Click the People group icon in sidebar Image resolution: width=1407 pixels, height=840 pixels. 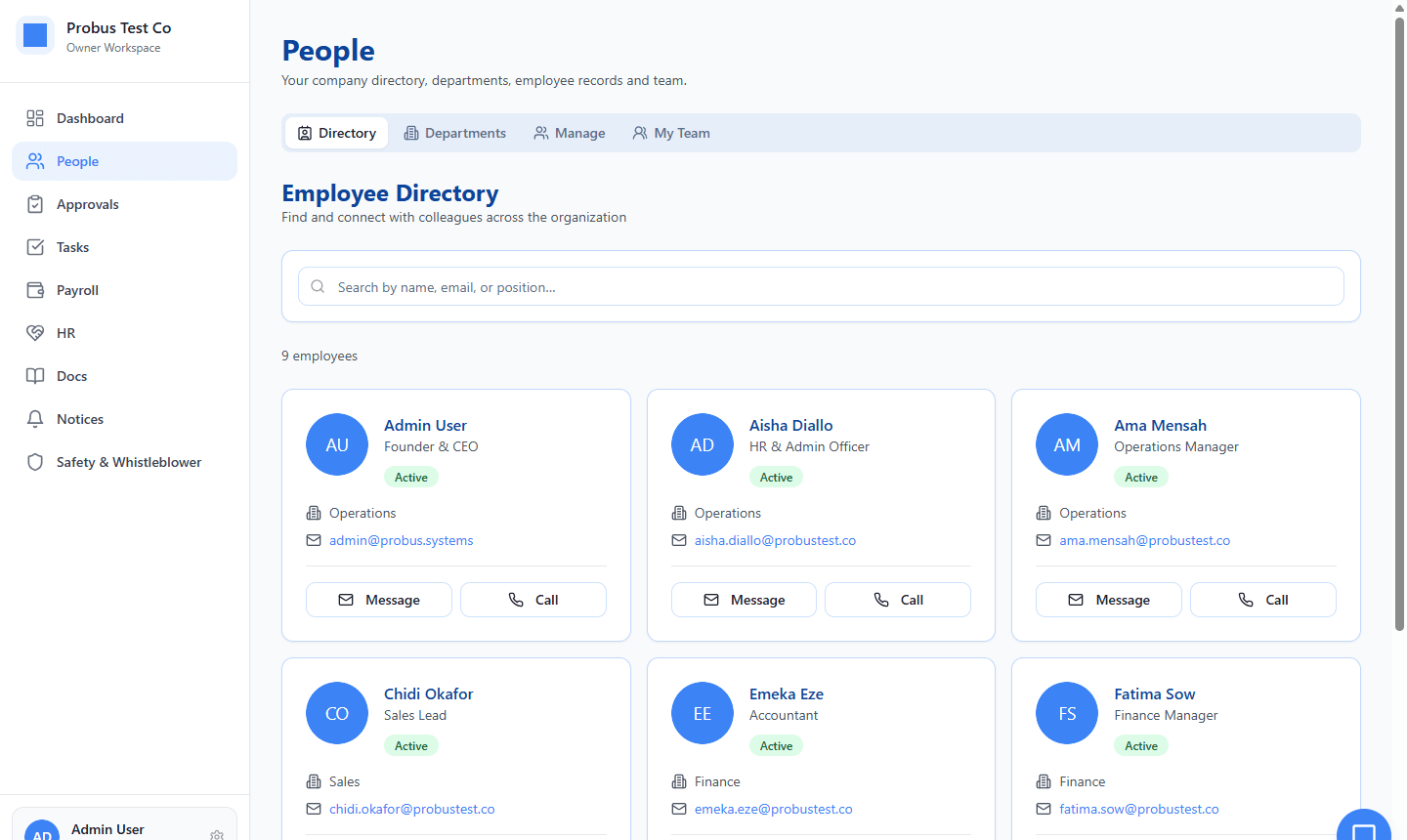point(35,161)
